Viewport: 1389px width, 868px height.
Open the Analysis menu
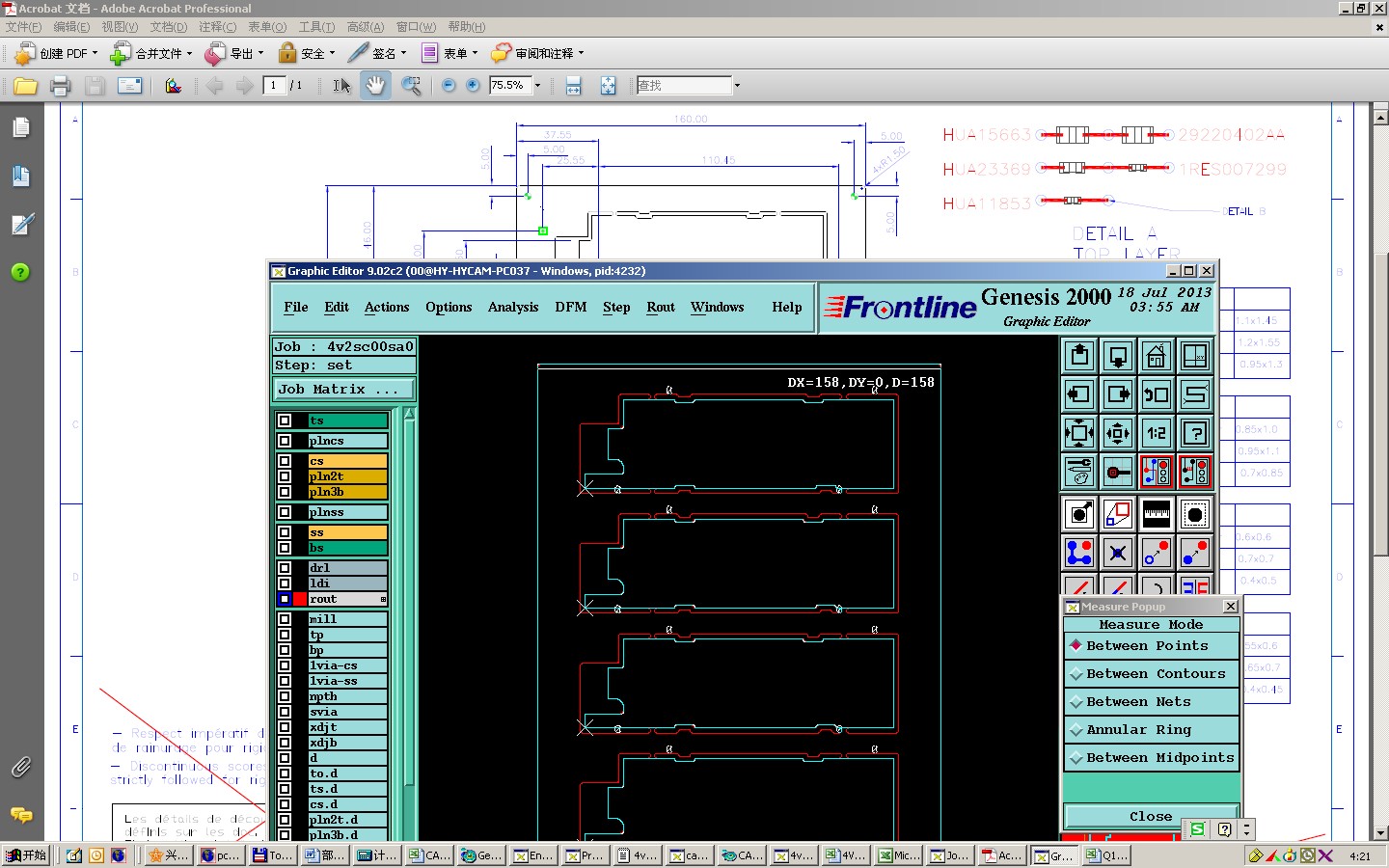(x=512, y=307)
